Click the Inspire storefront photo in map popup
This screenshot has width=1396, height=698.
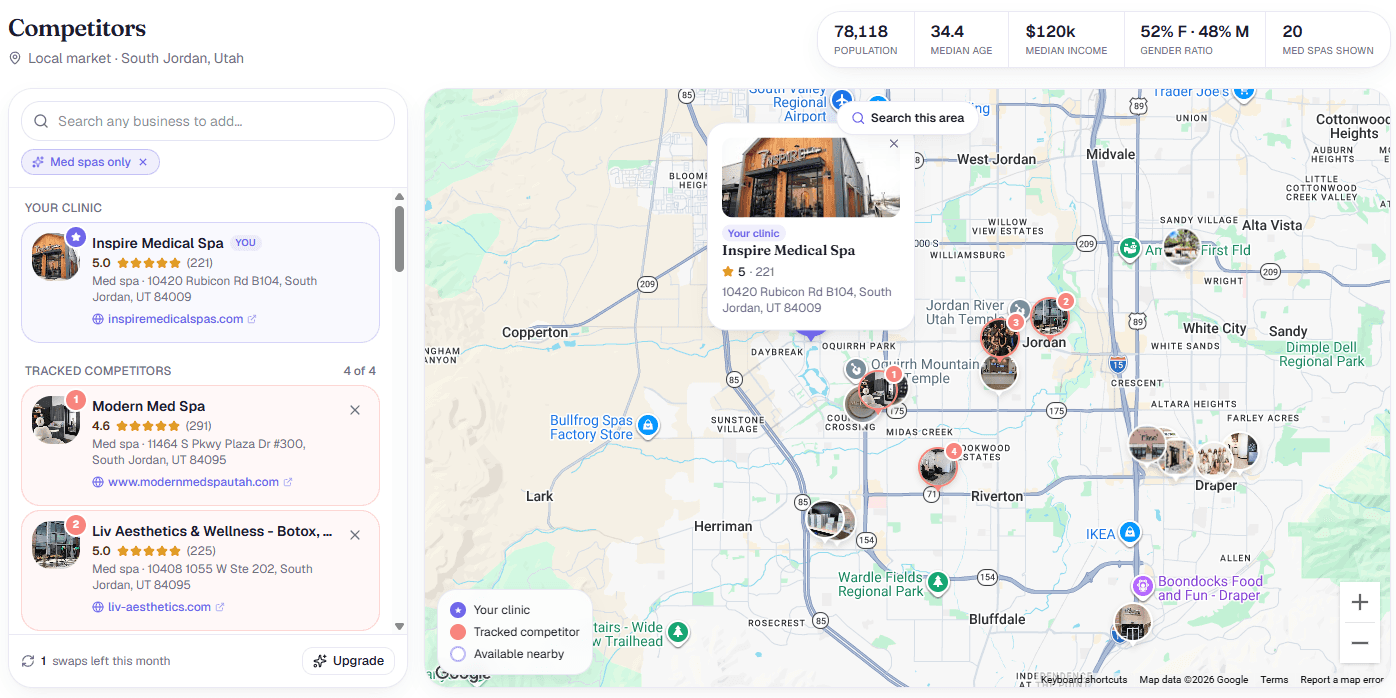(x=811, y=177)
